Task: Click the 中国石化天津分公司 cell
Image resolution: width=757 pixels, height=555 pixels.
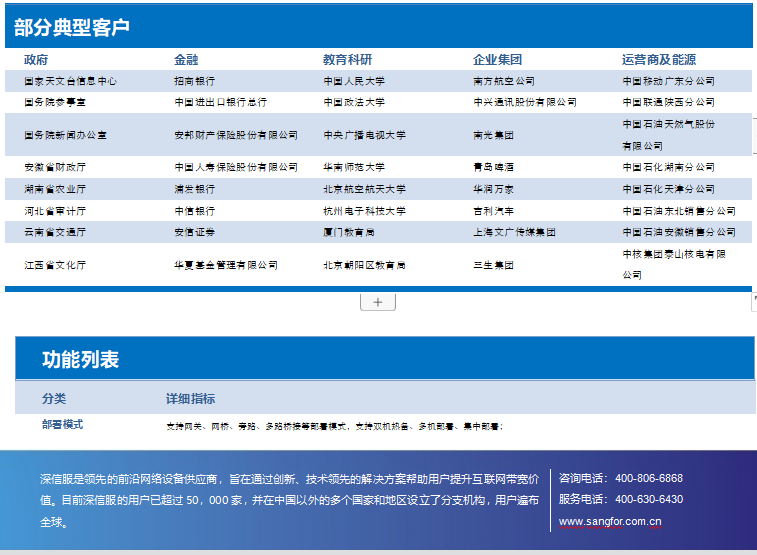Action: [669, 189]
